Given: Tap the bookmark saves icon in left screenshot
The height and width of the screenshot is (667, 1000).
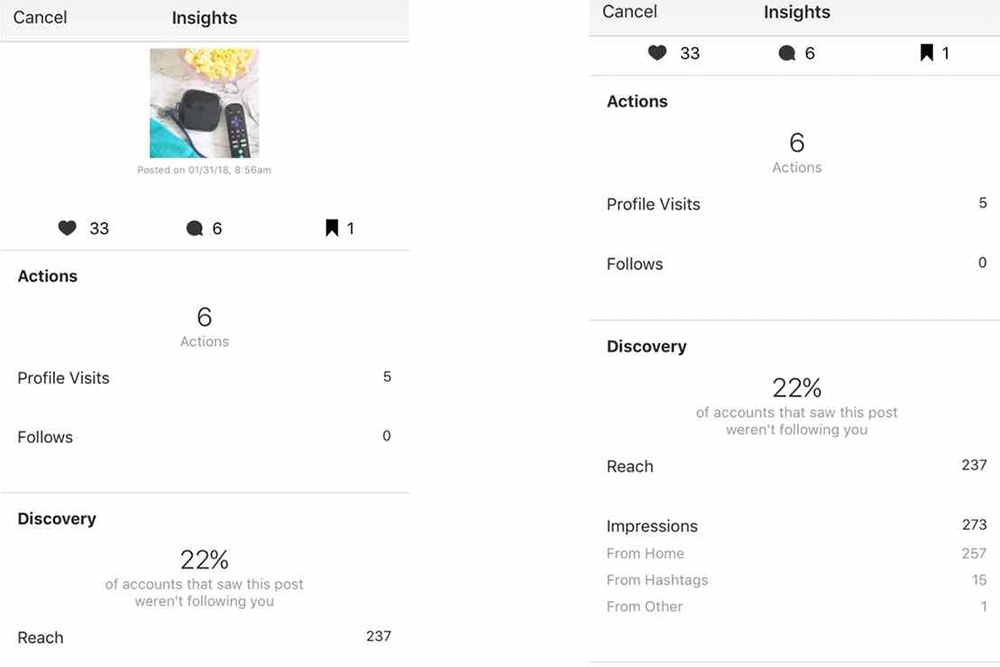Looking at the screenshot, I should tap(332, 228).
